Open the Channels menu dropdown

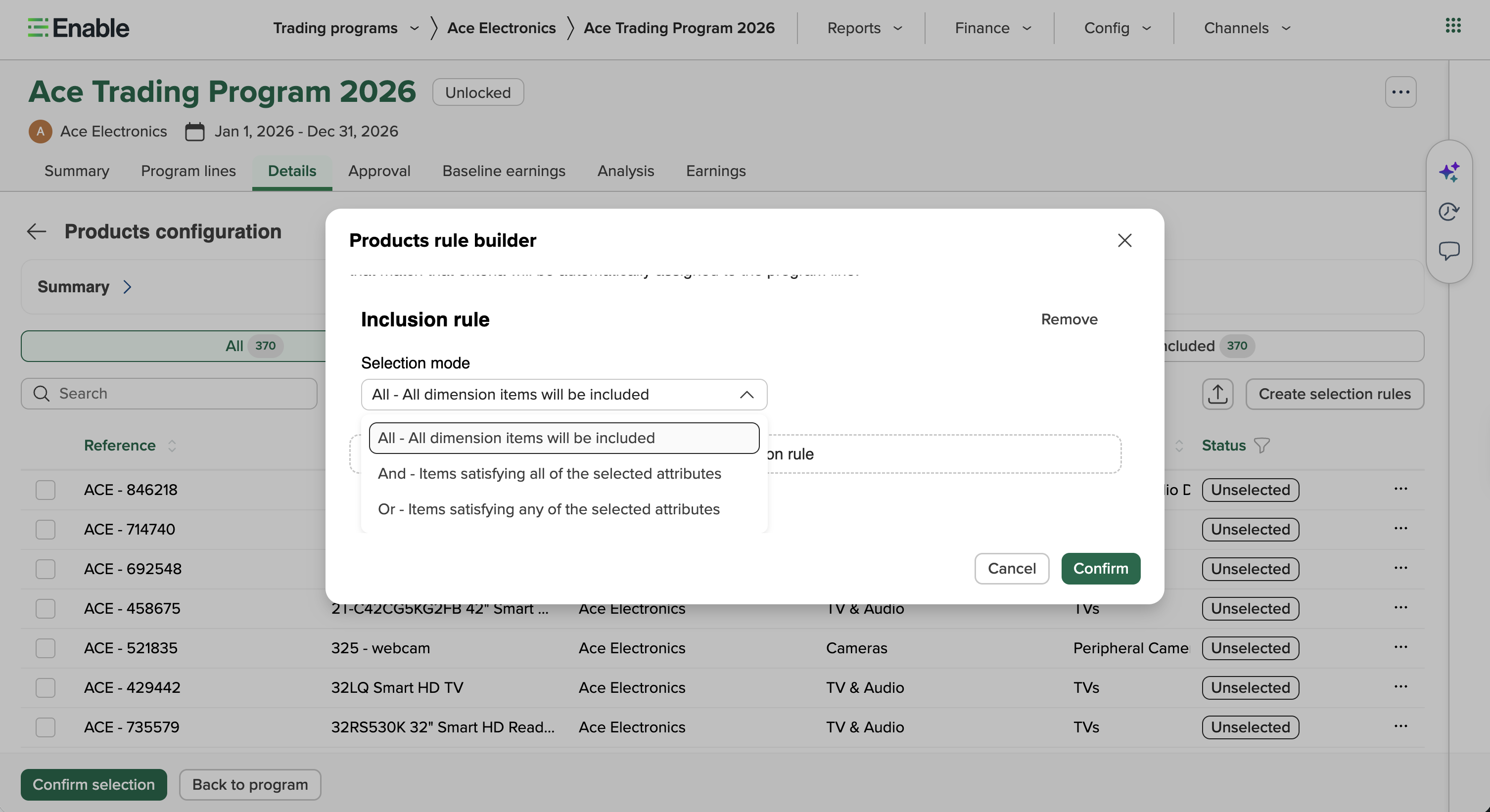(x=1247, y=28)
